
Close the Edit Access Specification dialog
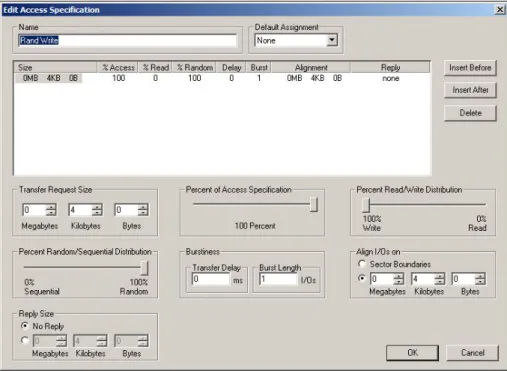[x=500, y=10]
